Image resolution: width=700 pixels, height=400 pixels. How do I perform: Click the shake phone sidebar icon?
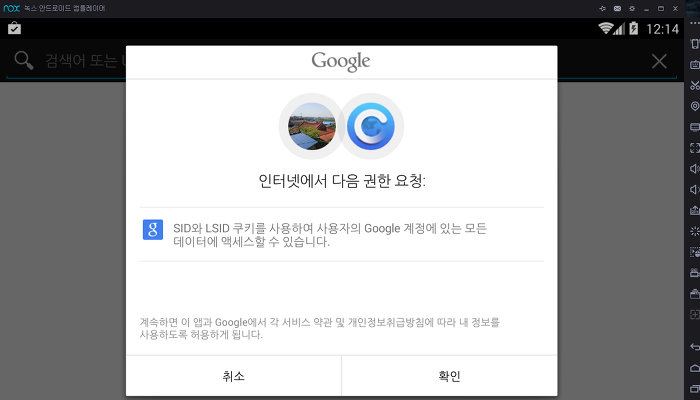click(695, 44)
